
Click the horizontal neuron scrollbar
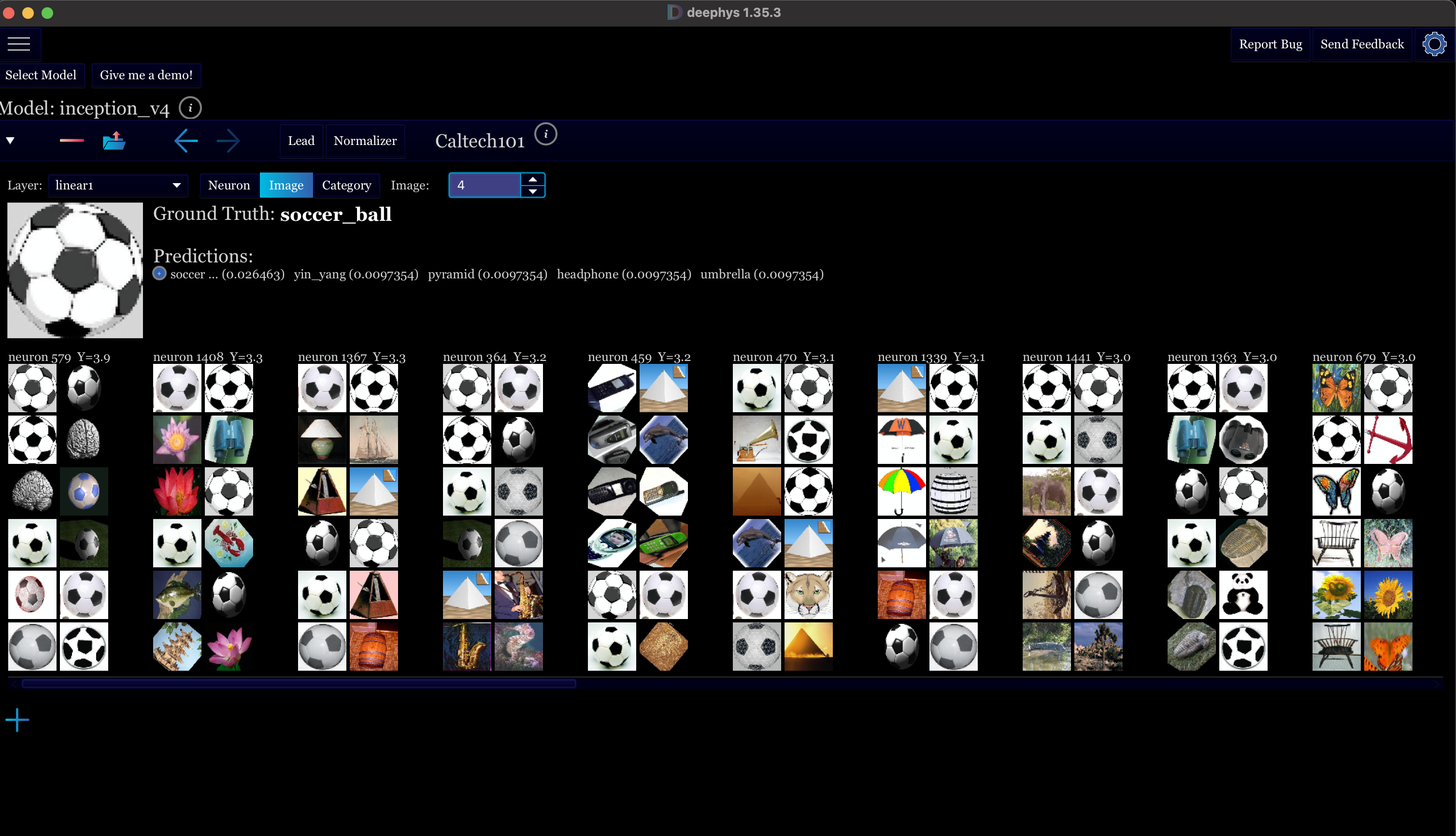(x=299, y=683)
